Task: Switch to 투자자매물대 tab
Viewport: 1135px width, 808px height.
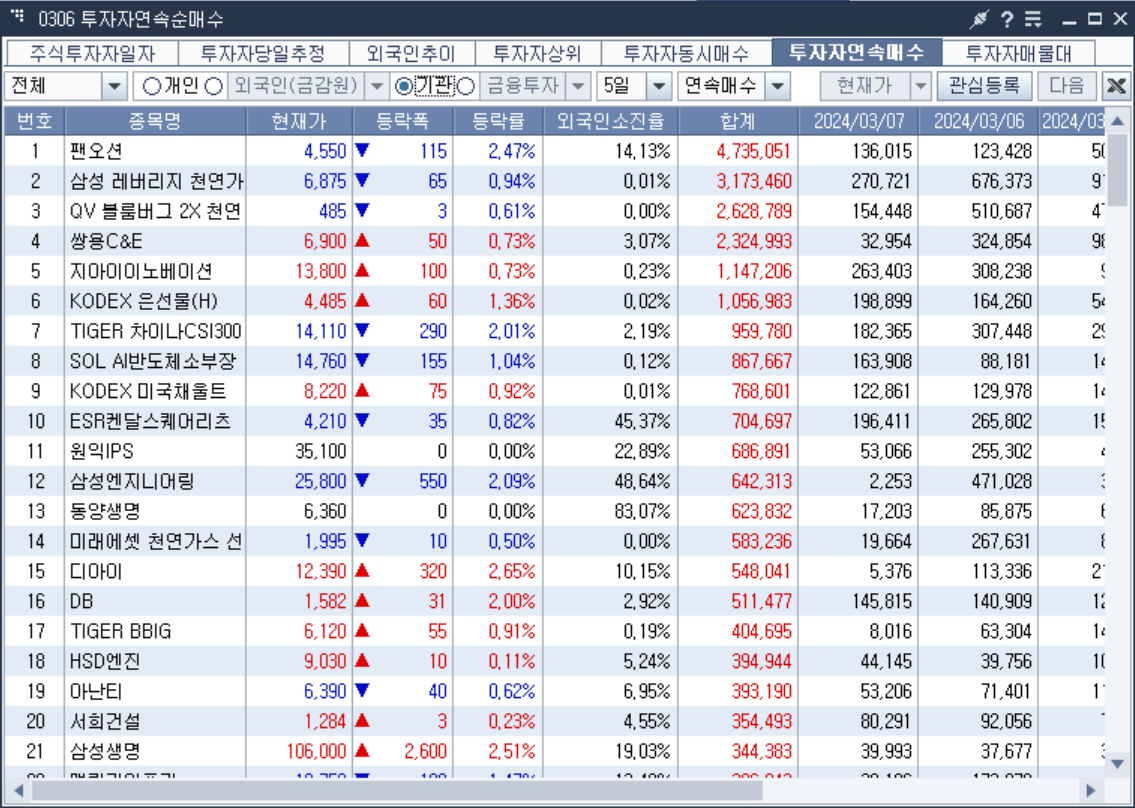Action: [1019, 54]
